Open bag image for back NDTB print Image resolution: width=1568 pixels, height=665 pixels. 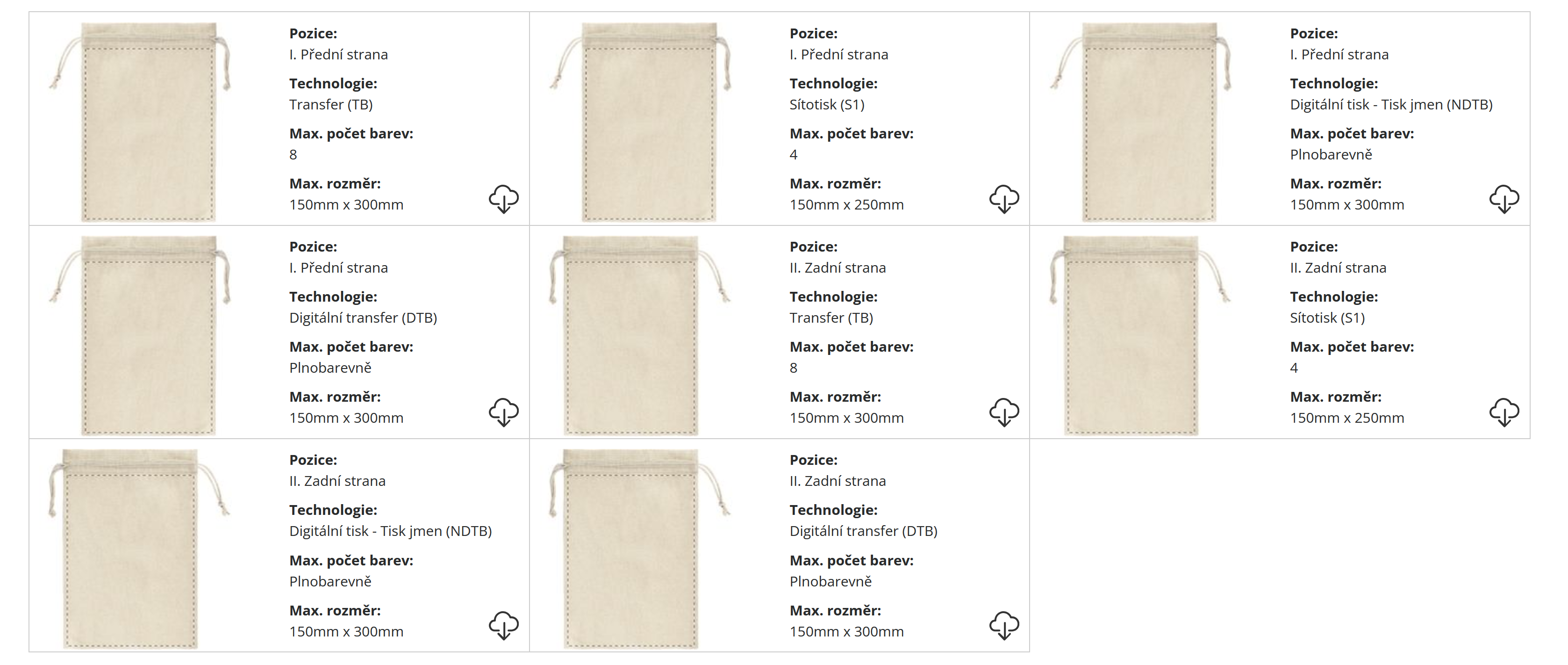131,548
